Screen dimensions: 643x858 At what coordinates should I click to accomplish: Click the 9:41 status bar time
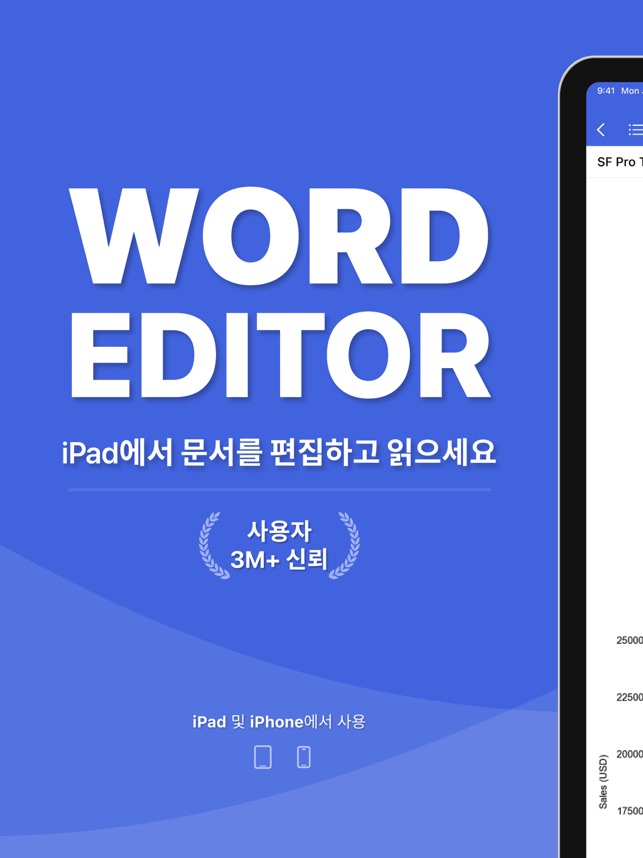606,91
